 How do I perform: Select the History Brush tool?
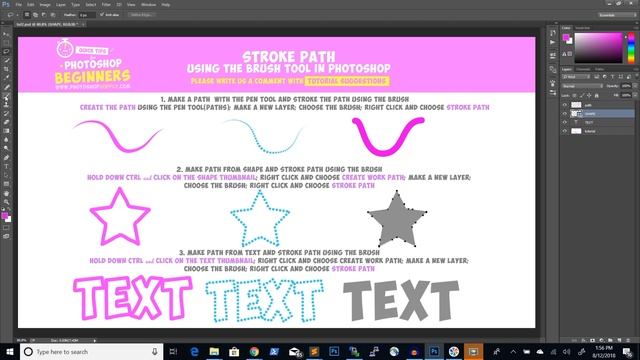[6, 113]
